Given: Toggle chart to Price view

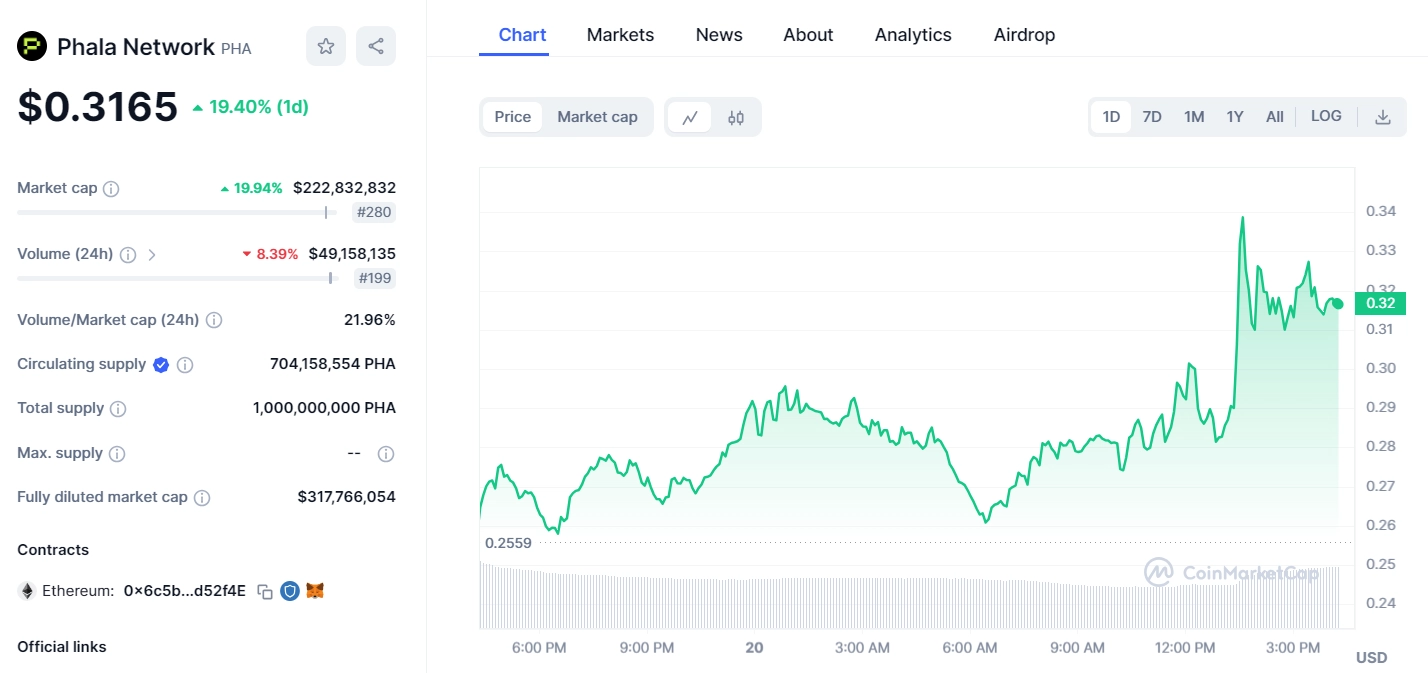Looking at the screenshot, I should [x=512, y=117].
